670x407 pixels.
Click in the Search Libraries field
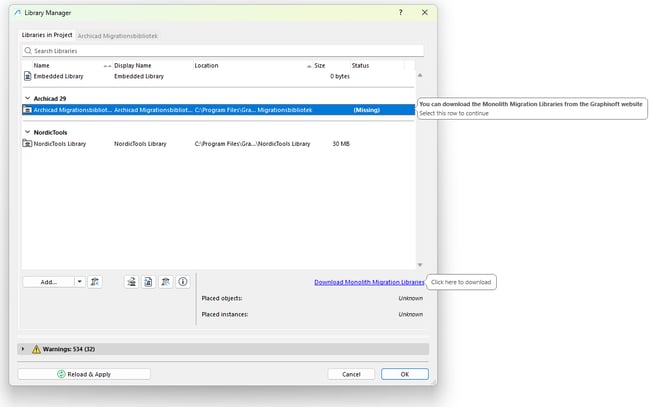222,50
